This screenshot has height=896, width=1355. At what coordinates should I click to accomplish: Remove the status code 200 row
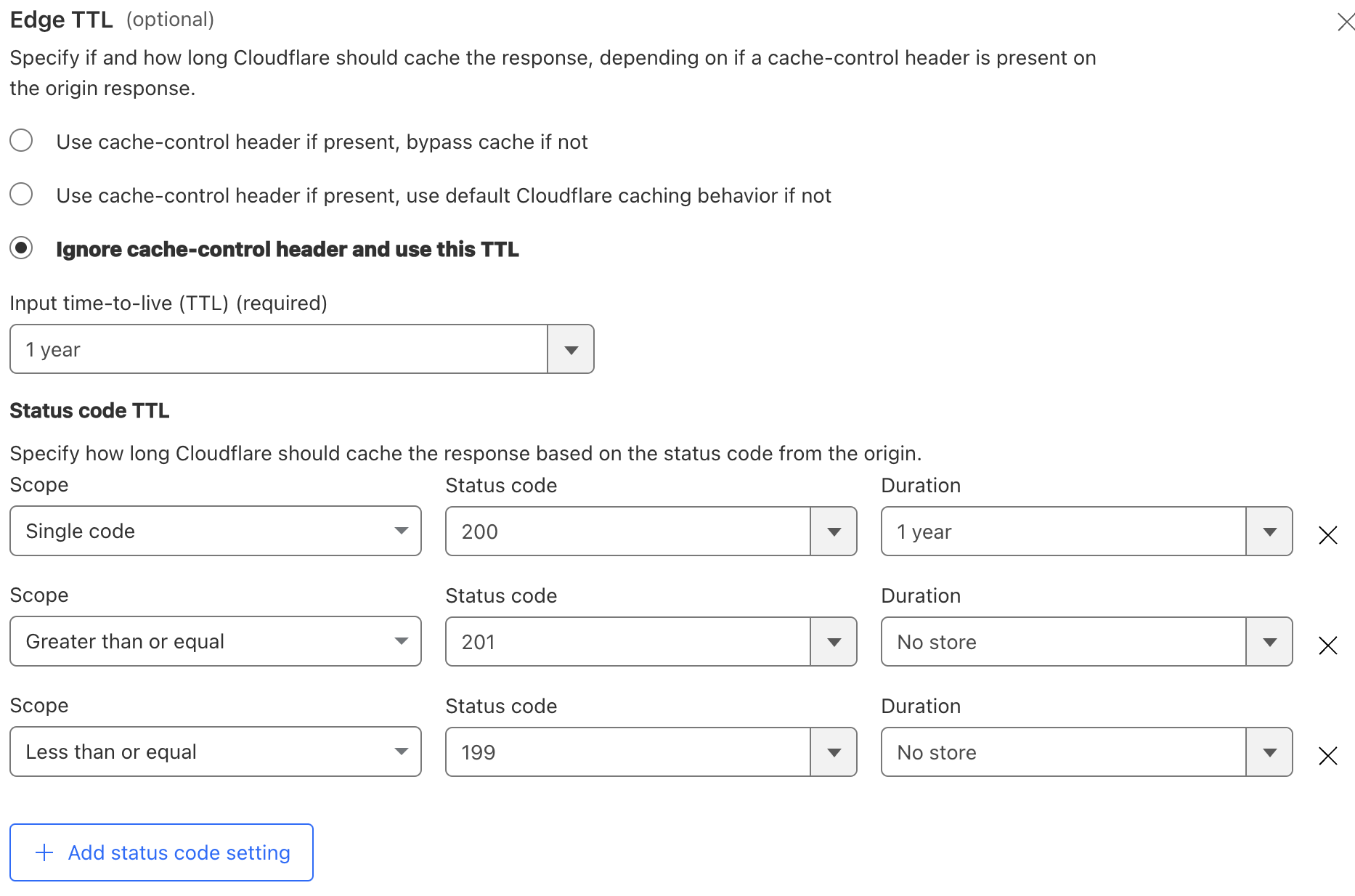[1327, 535]
